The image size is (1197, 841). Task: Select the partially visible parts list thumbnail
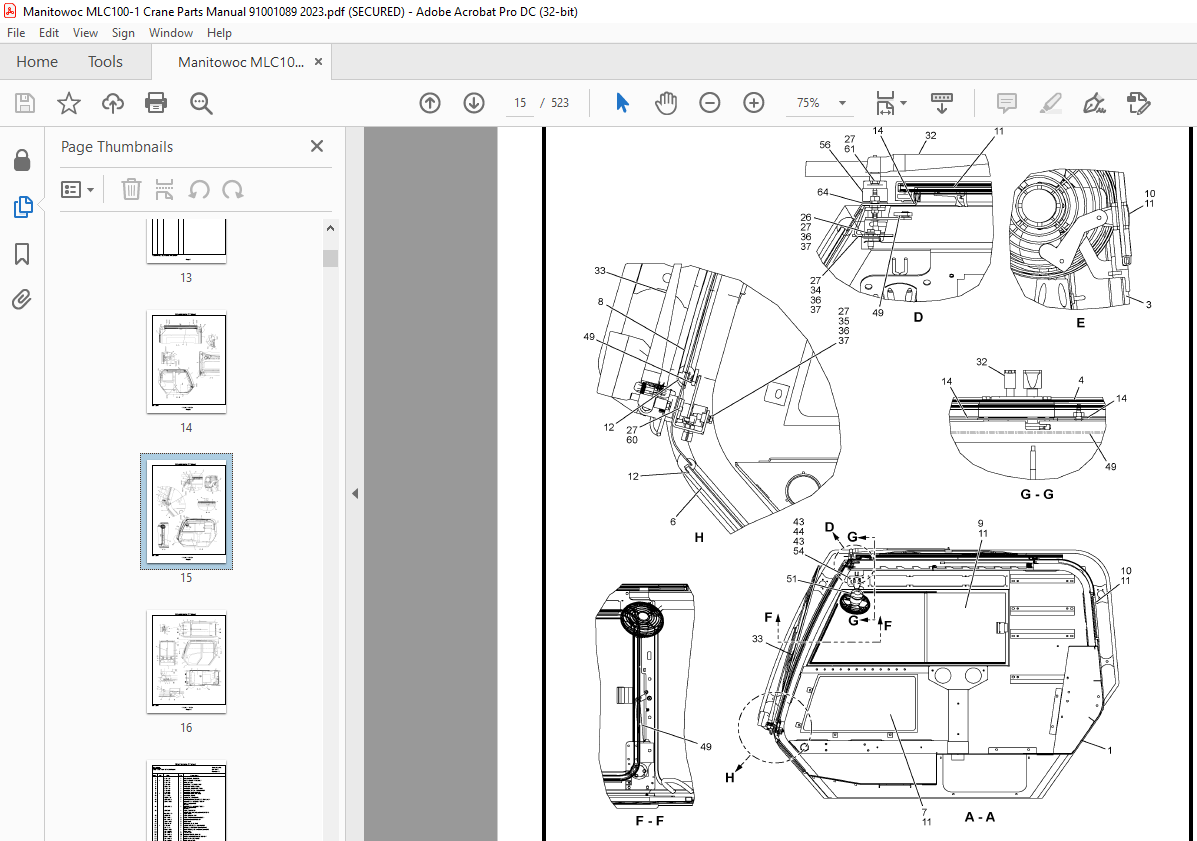[186, 801]
